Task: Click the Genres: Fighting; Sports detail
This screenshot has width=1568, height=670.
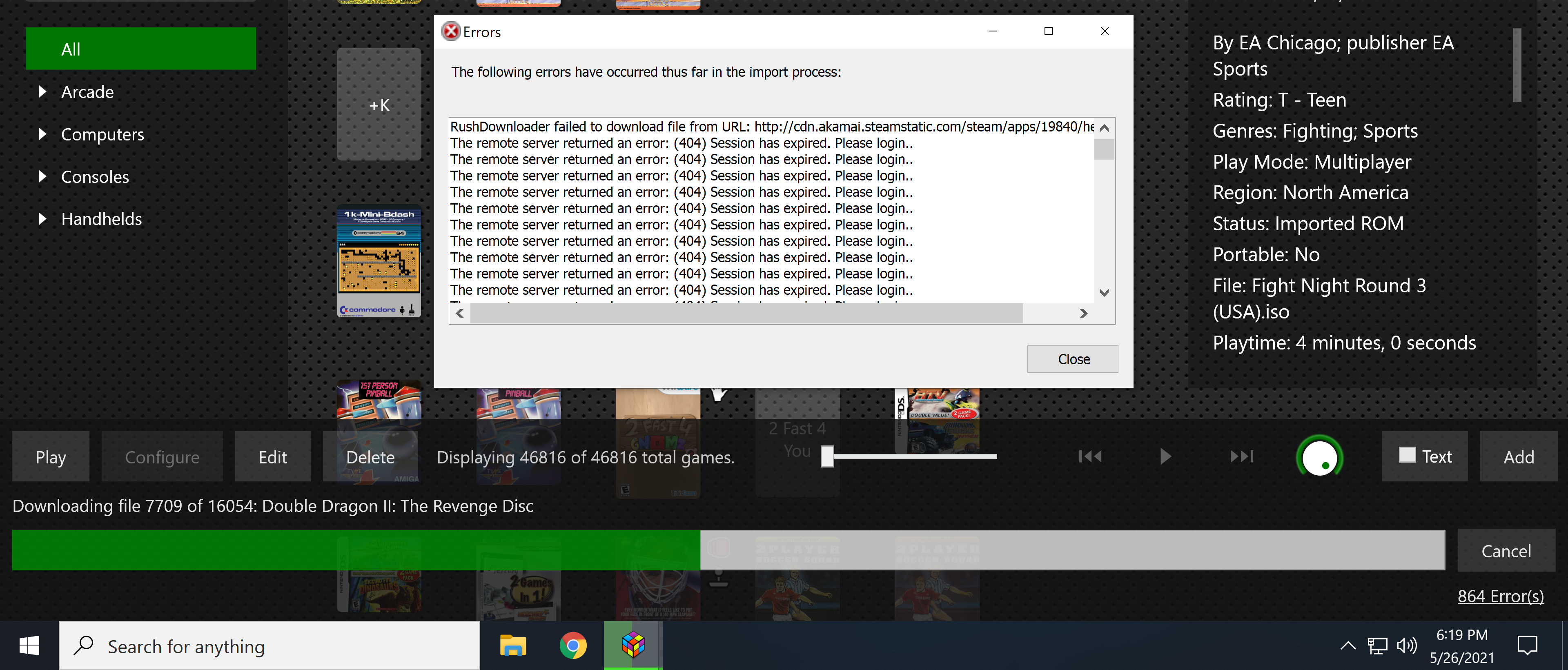Action: (1315, 131)
